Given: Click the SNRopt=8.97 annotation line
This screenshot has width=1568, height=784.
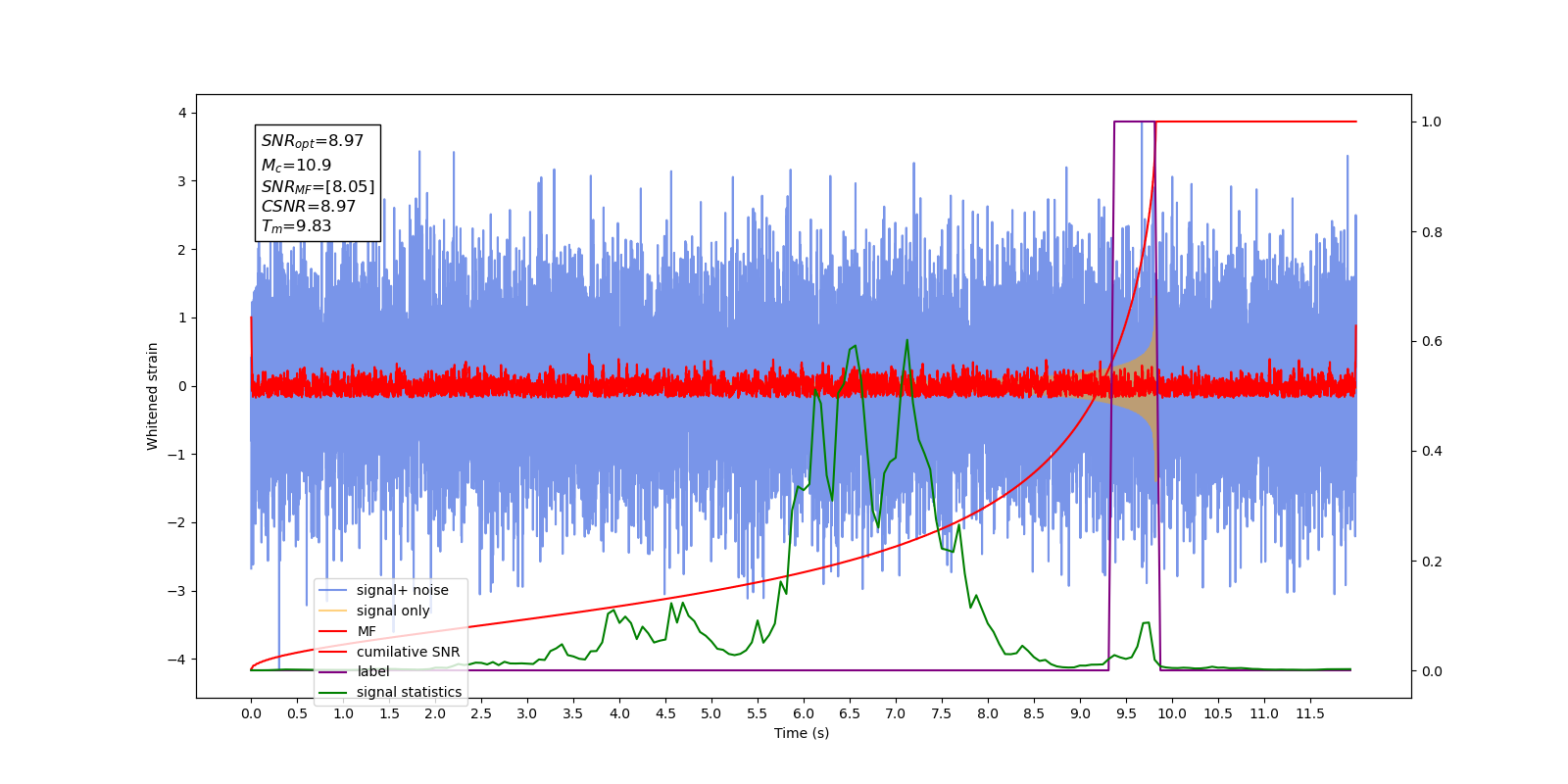Looking at the screenshot, I should coord(313,141).
